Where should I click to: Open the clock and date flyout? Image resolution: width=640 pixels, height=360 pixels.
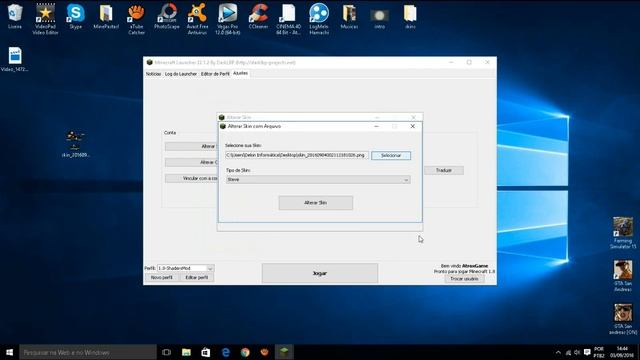pos(622,352)
